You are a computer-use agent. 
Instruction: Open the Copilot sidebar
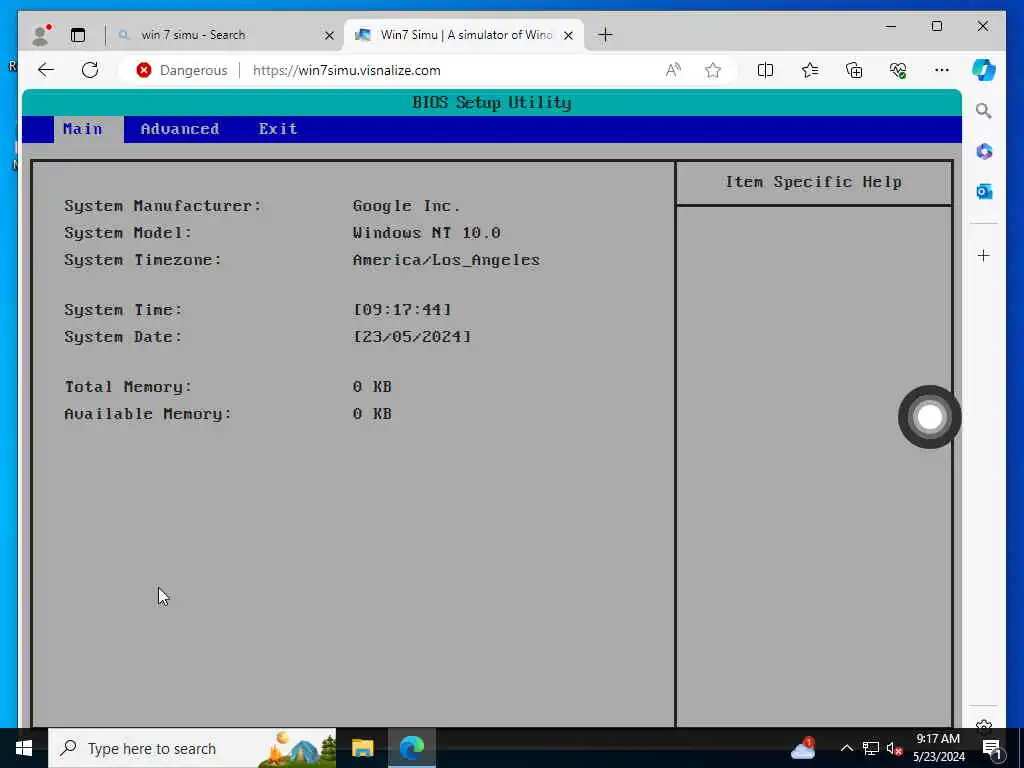[x=984, y=70]
